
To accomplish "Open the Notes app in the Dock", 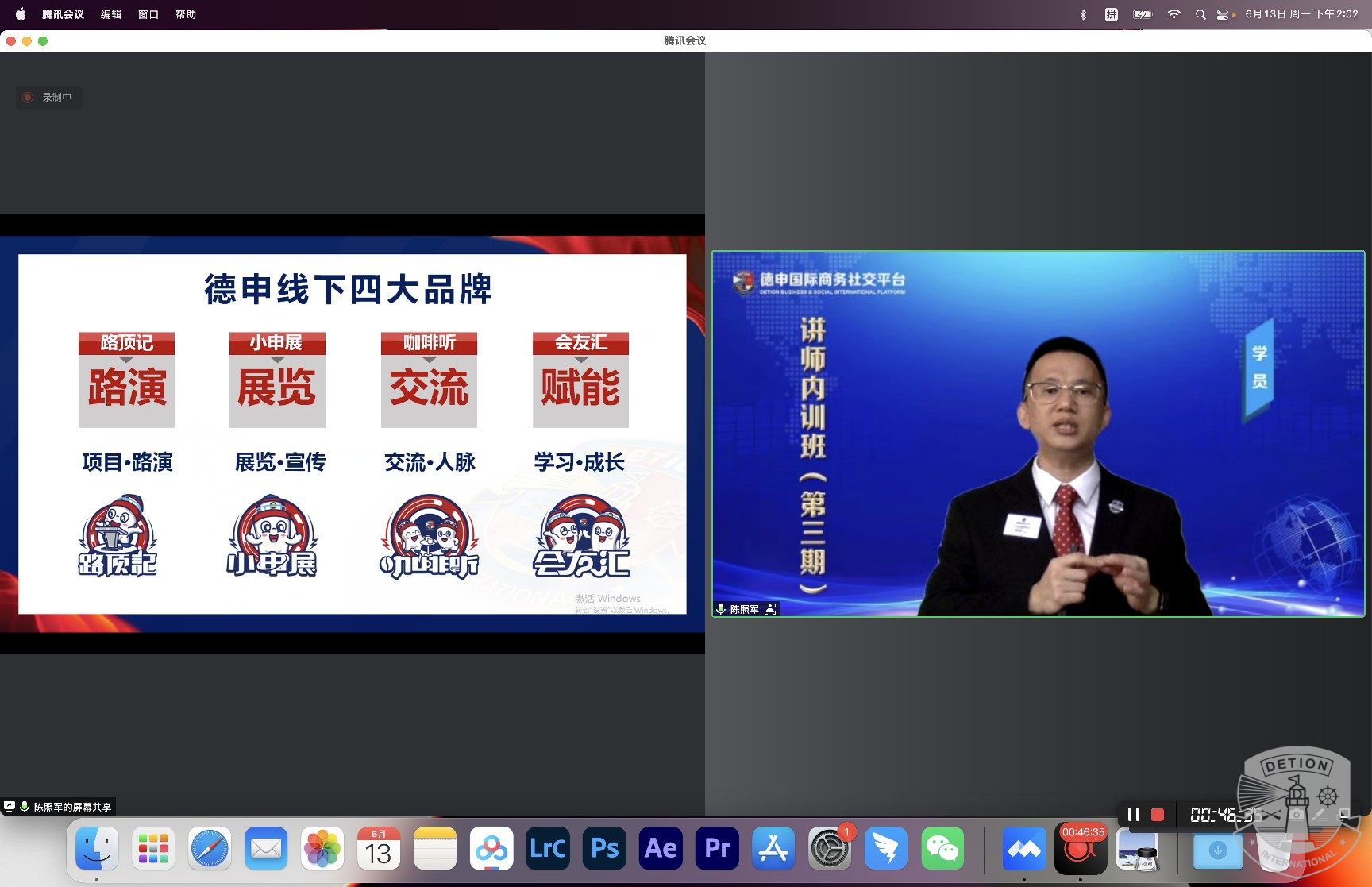I will click(x=435, y=849).
